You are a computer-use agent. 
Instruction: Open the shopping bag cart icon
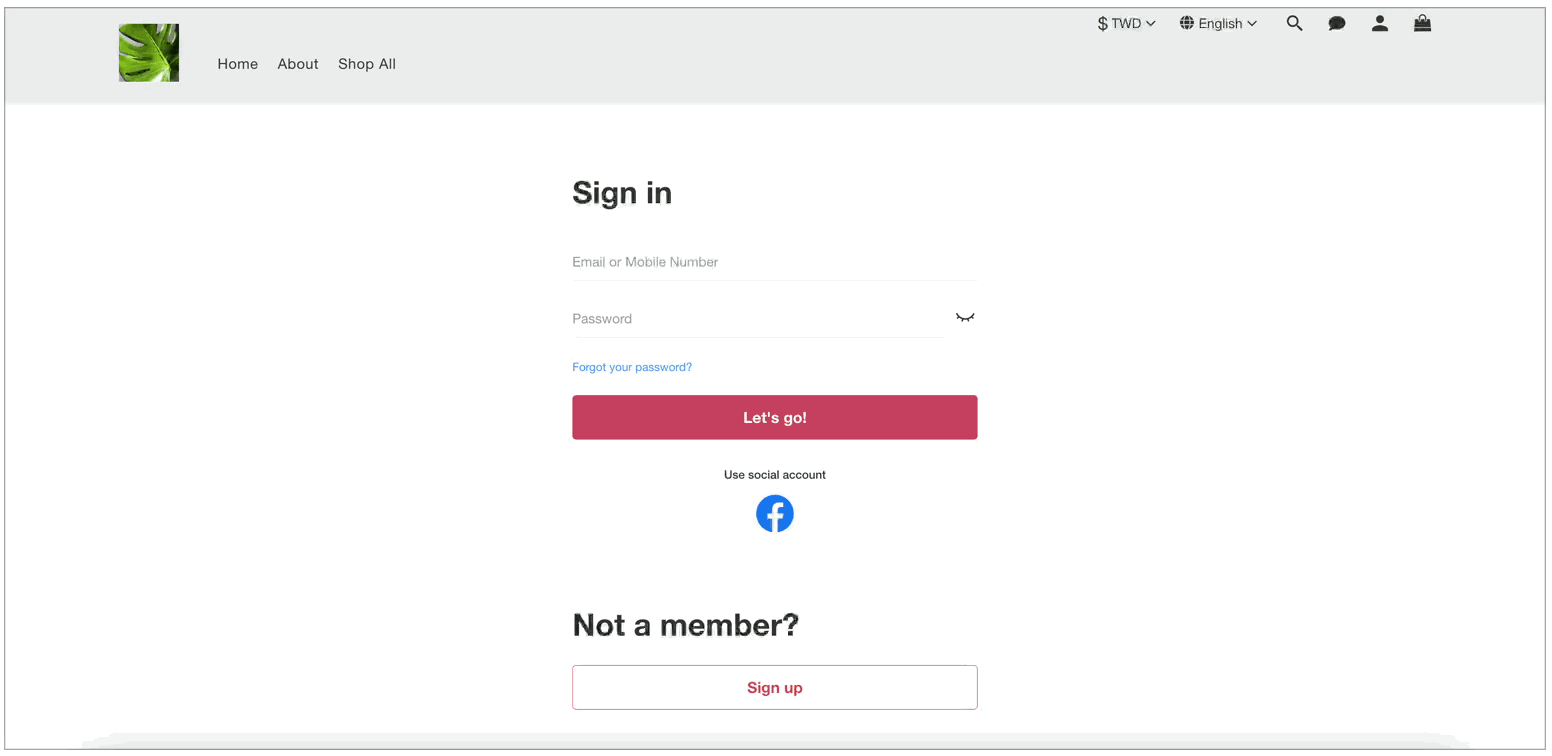pos(1422,23)
